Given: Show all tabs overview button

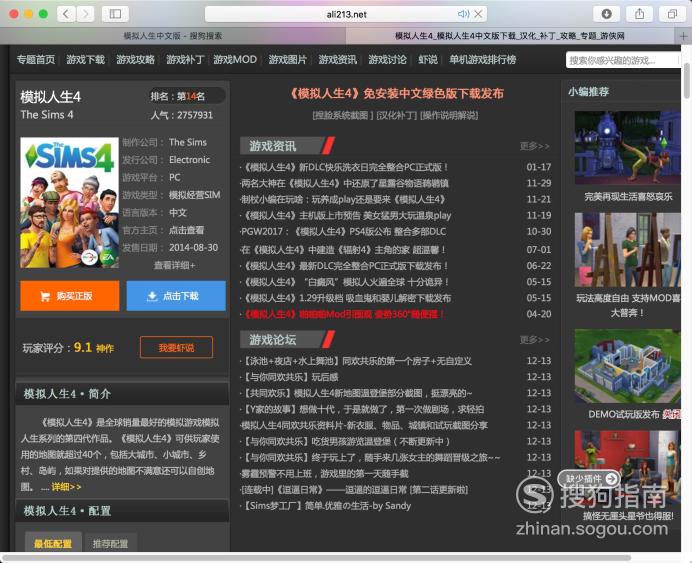Looking at the screenshot, I should (672, 14).
